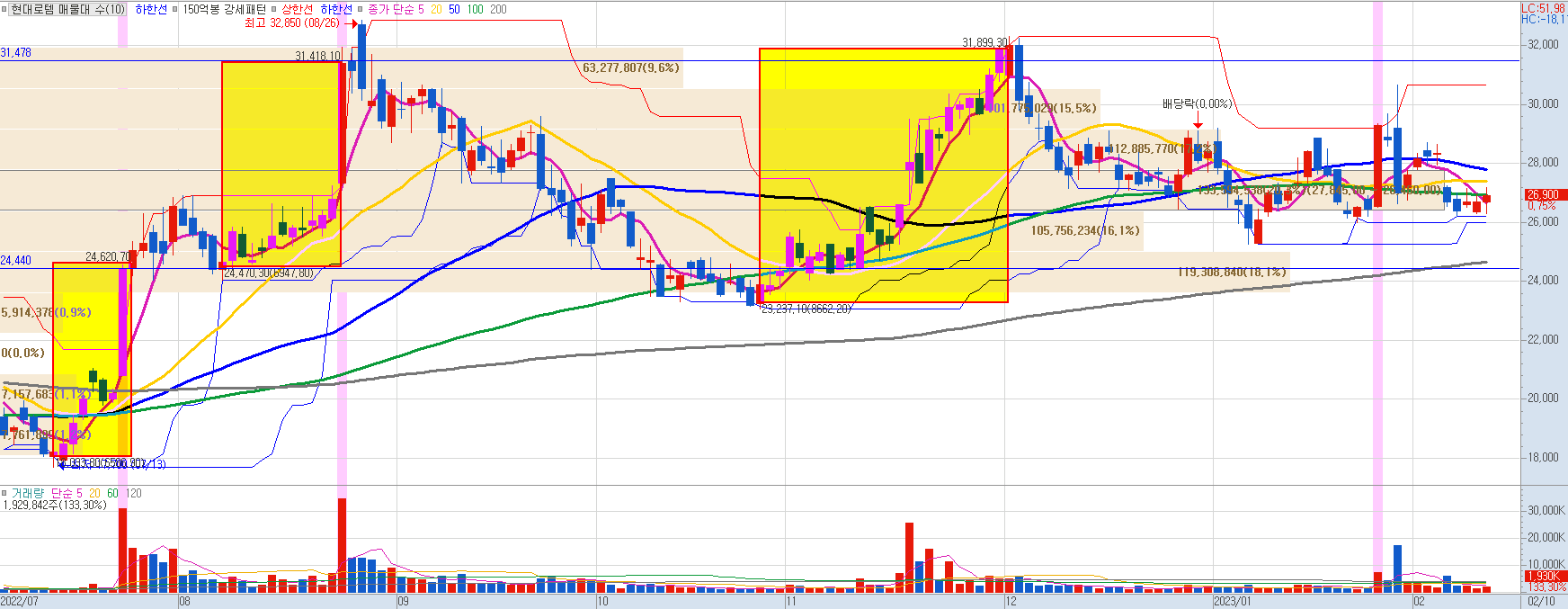1568x609 pixels.
Task: Select the blue 하한선 label beside 매물대 수(10)
Action: pyautogui.click(x=151, y=9)
